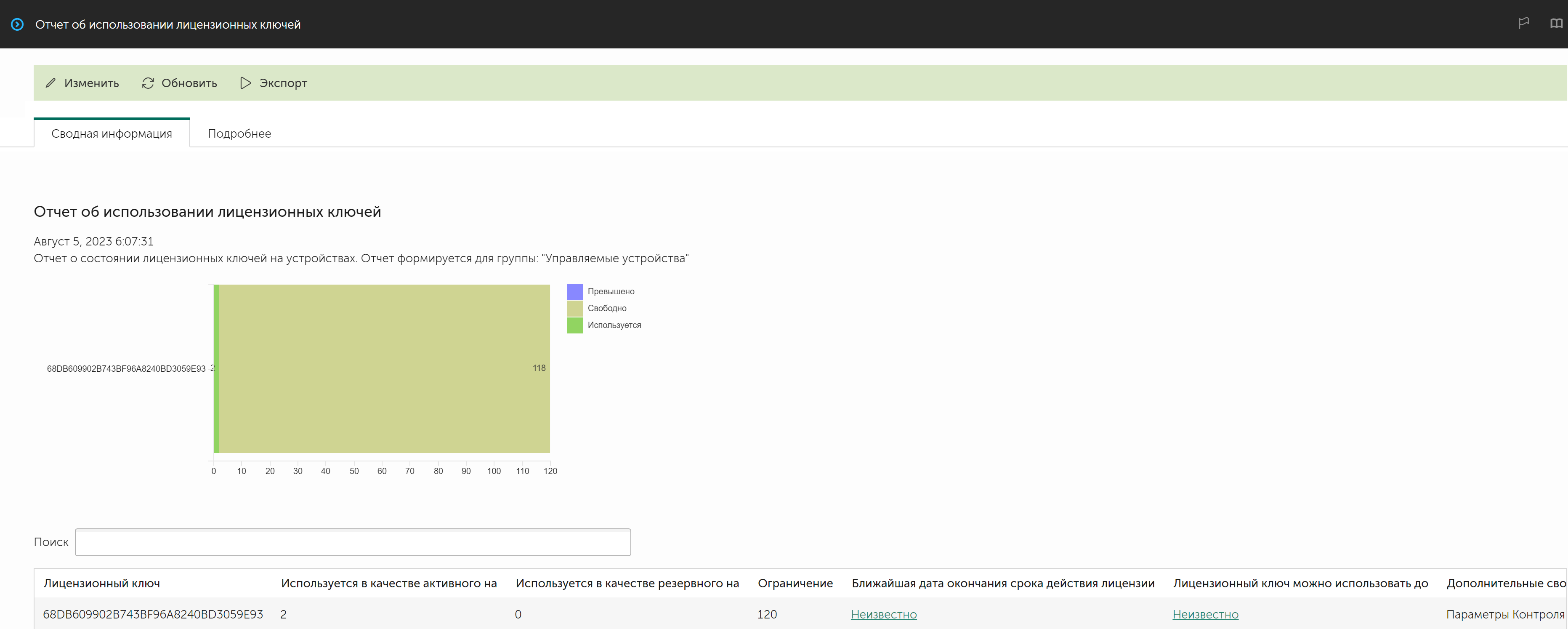
Task: Click the Обновить button label
Action: [189, 83]
